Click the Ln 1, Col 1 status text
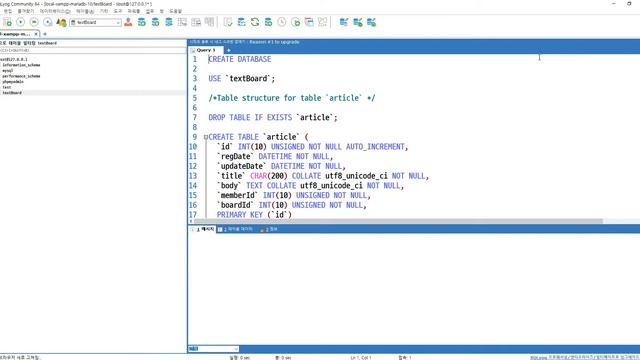This screenshot has height=360, width=640. pos(361,358)
